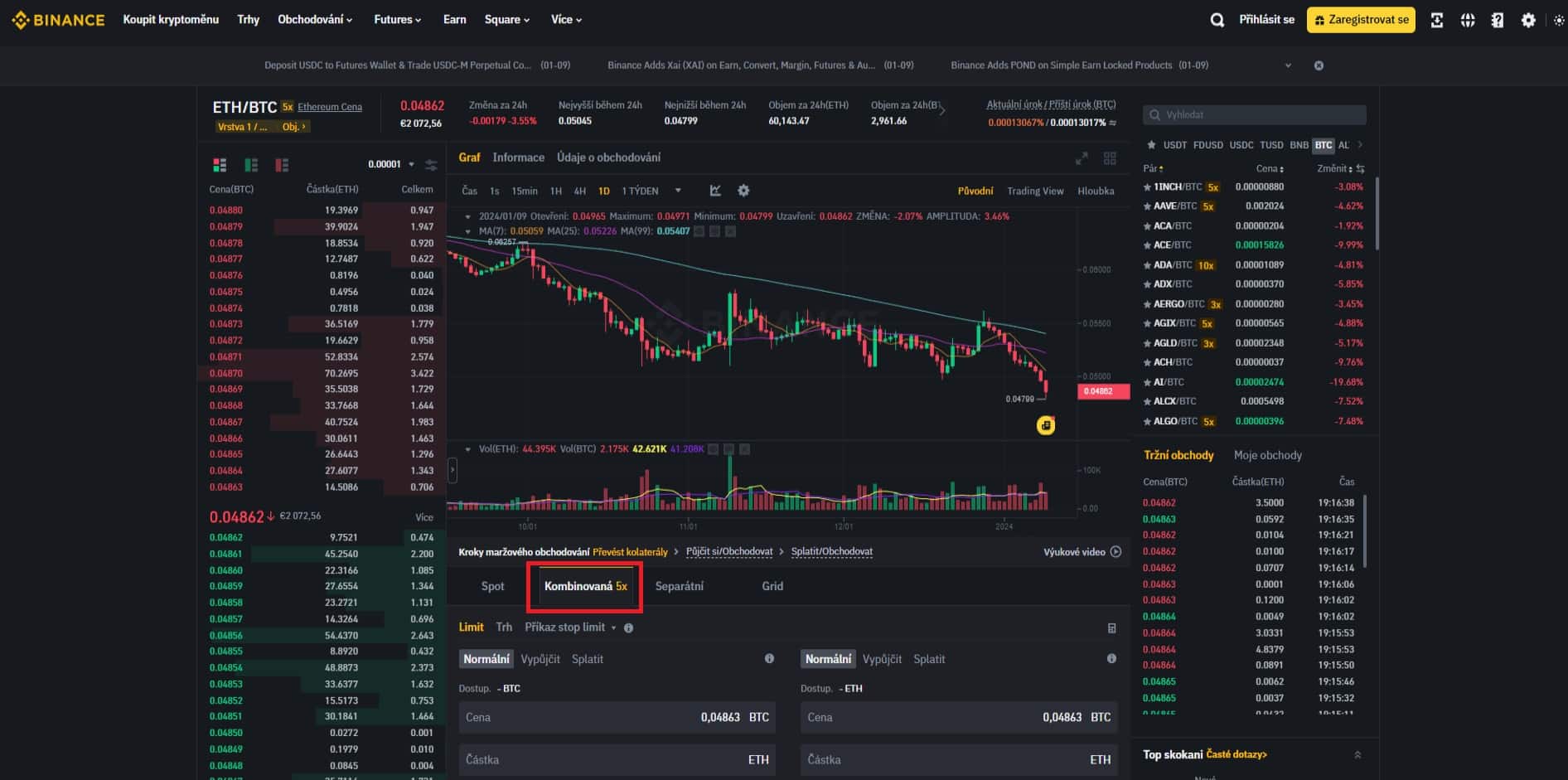Screen dimensions: 1568x780
Task: Click the technical indicators icon on the chart
Action: coord(715,191)
